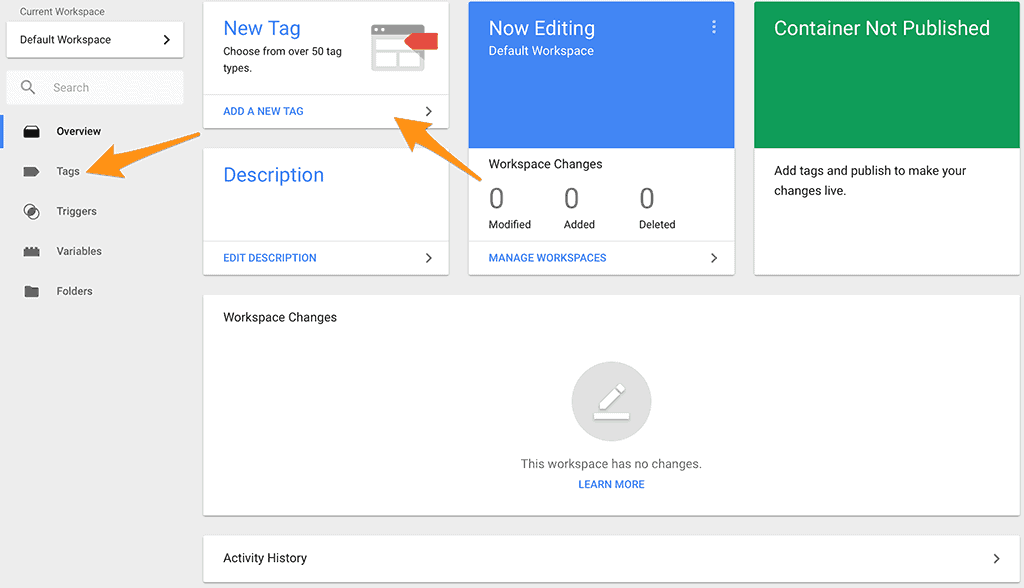Click the EDIT DESCRIPTION link
Image resolution: width=1024 pixels, height=588 pixels.
point(270,258)
